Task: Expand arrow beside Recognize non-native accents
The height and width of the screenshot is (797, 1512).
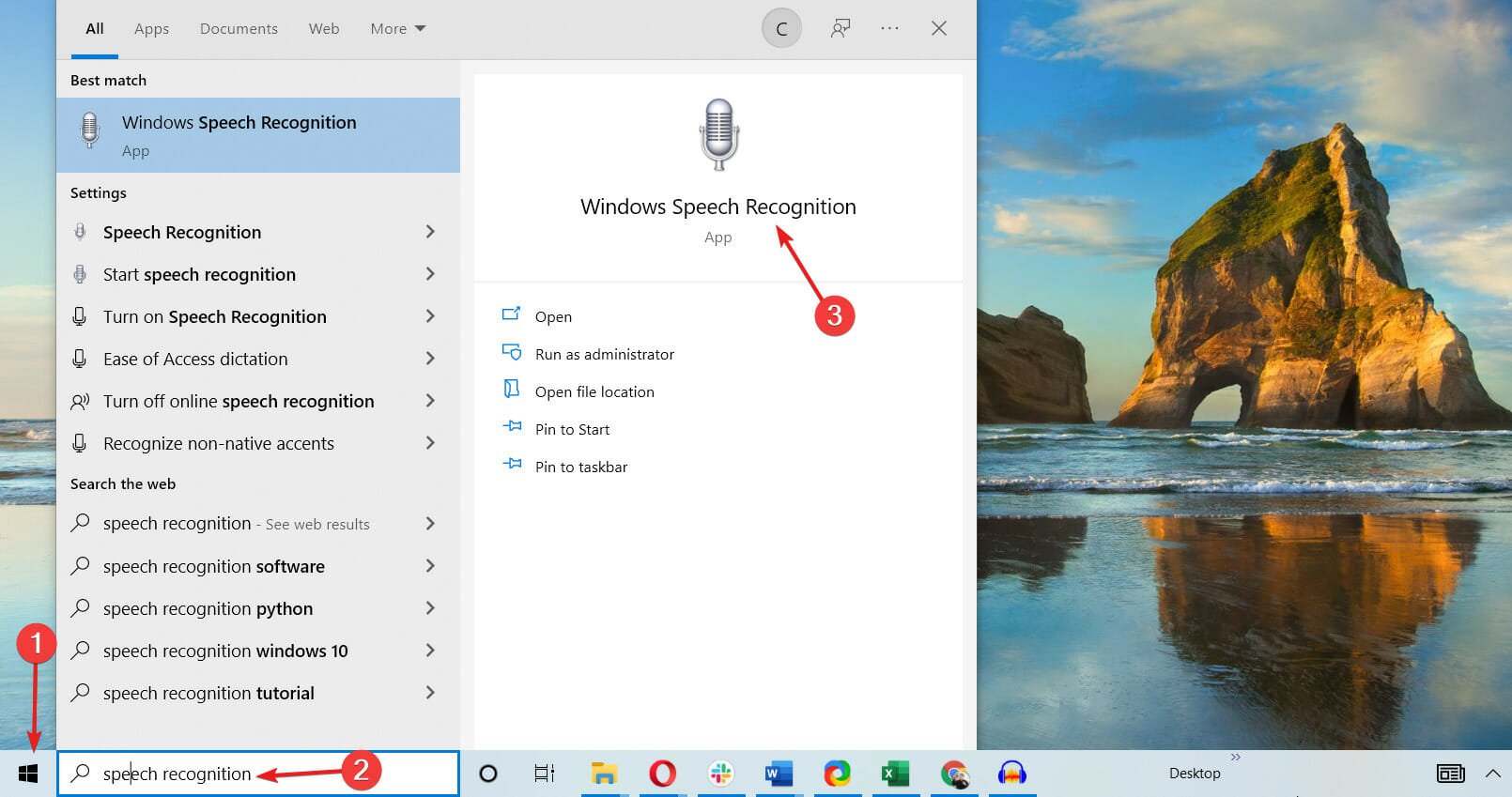Action: (430, 443)
